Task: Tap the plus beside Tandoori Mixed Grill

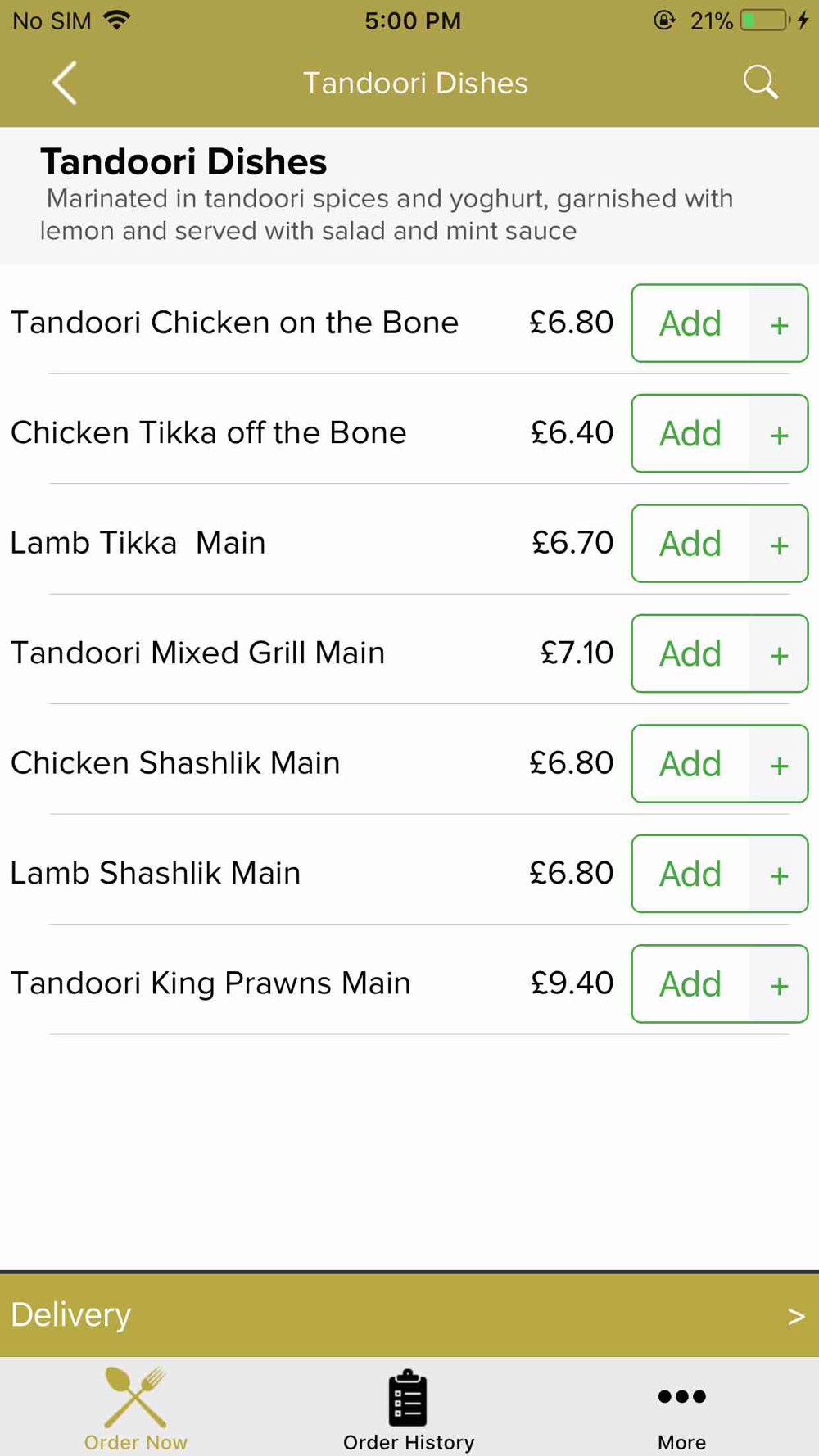Action: click(779, 653)
